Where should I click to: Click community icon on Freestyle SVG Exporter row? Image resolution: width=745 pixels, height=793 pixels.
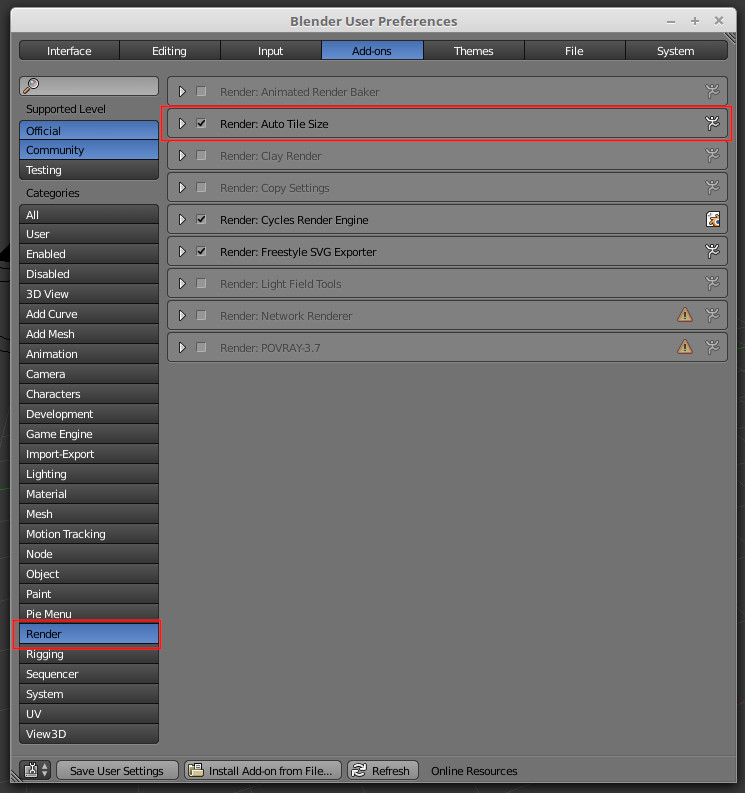coord(712,251)
